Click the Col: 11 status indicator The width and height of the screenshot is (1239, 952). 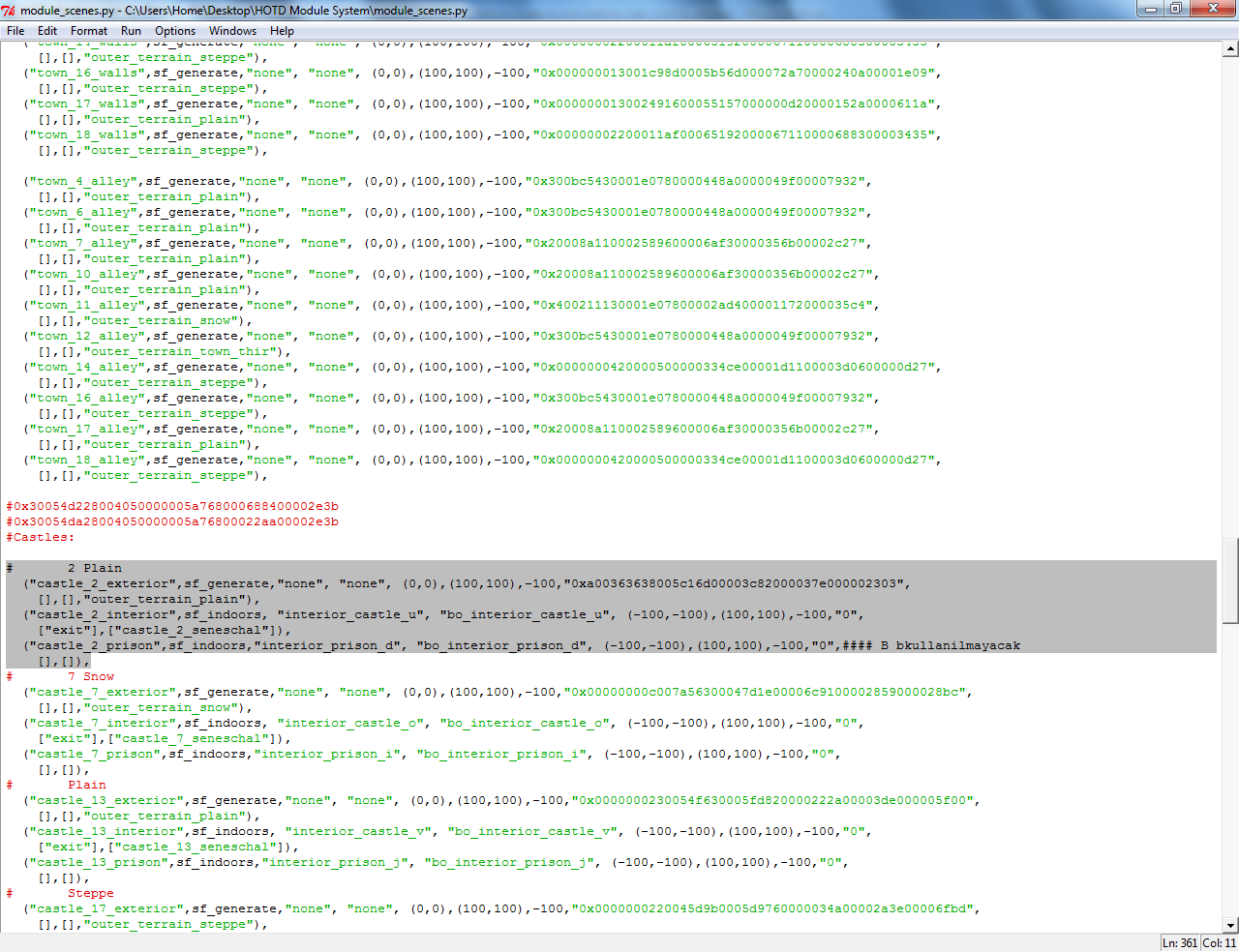point(1219,942)
